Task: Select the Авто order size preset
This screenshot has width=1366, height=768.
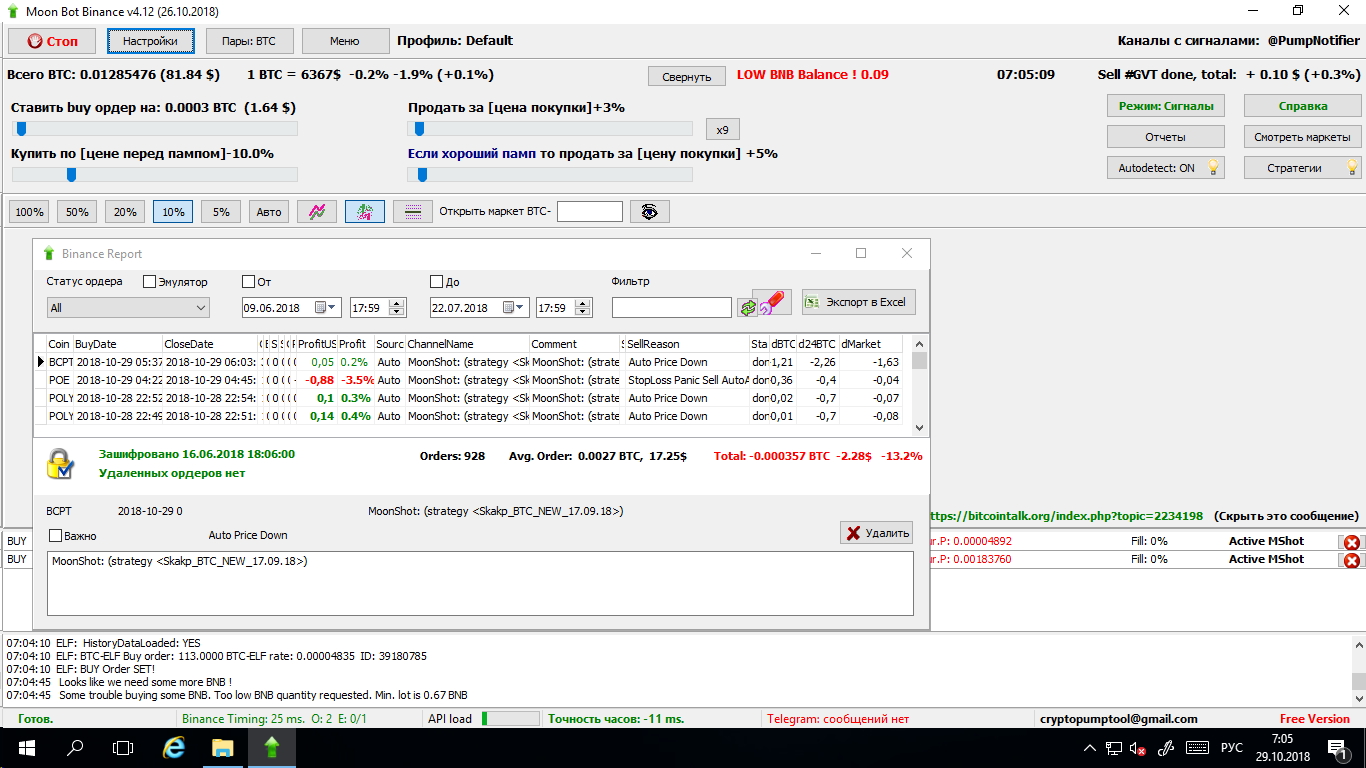Action: [269, 212]
